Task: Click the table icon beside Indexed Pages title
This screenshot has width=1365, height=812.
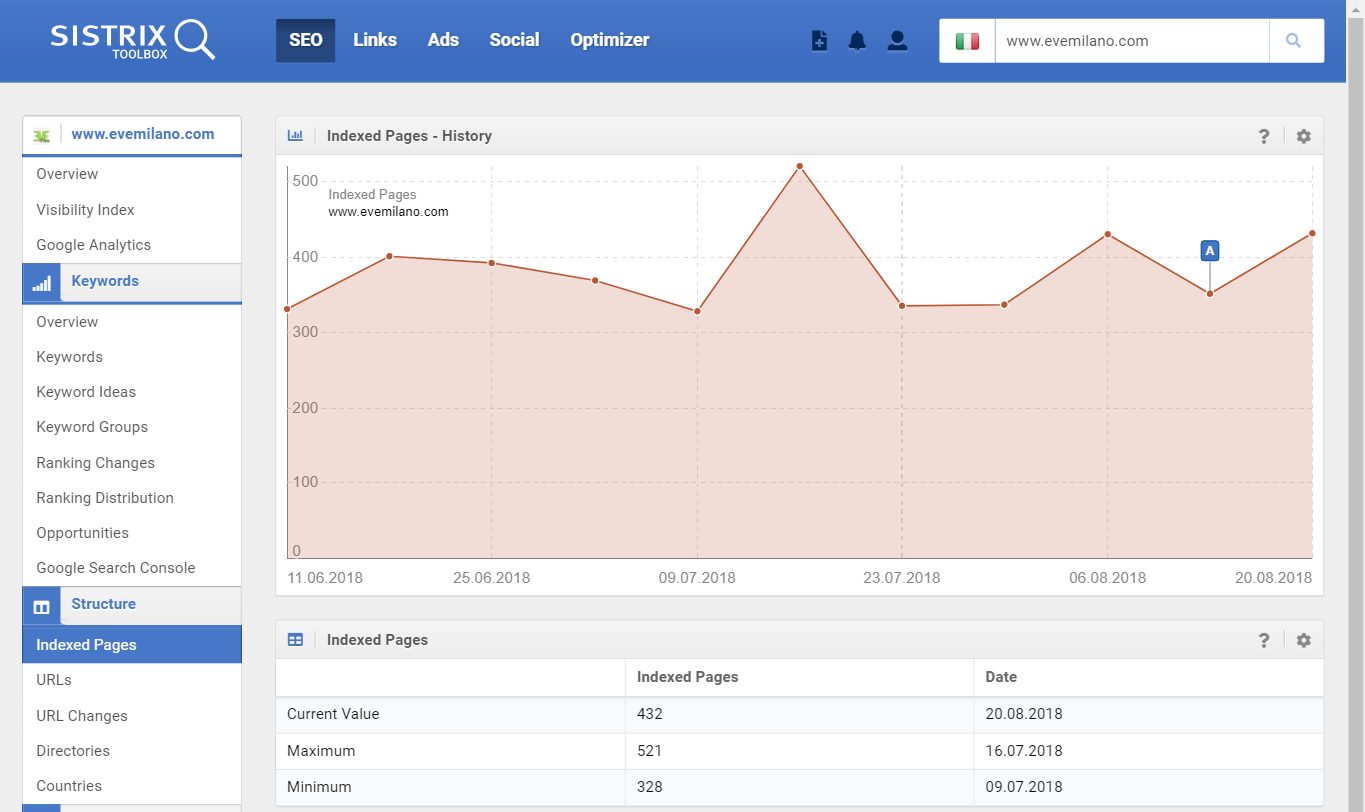Action: coord(295,639)
